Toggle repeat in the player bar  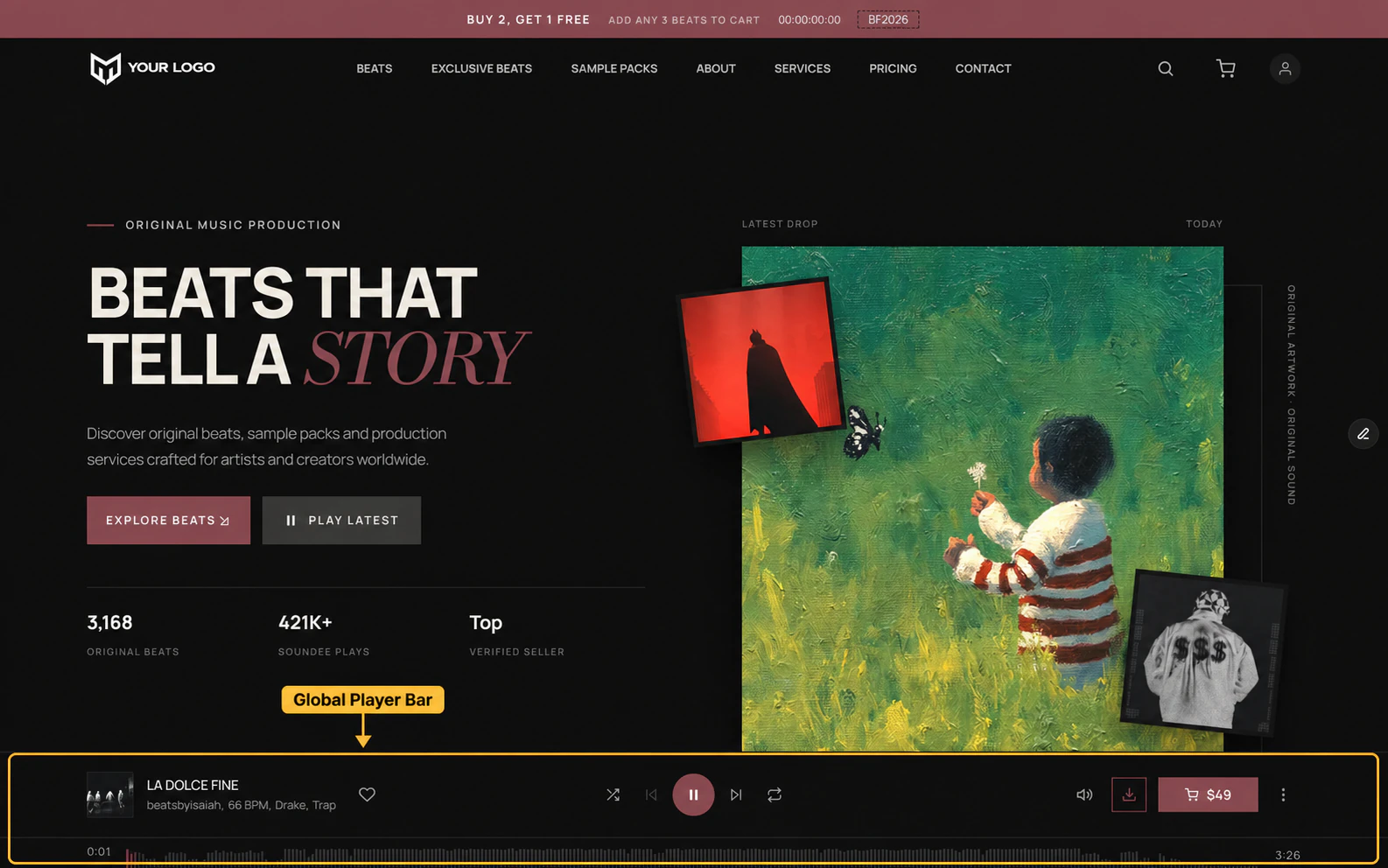click(775, 794)
